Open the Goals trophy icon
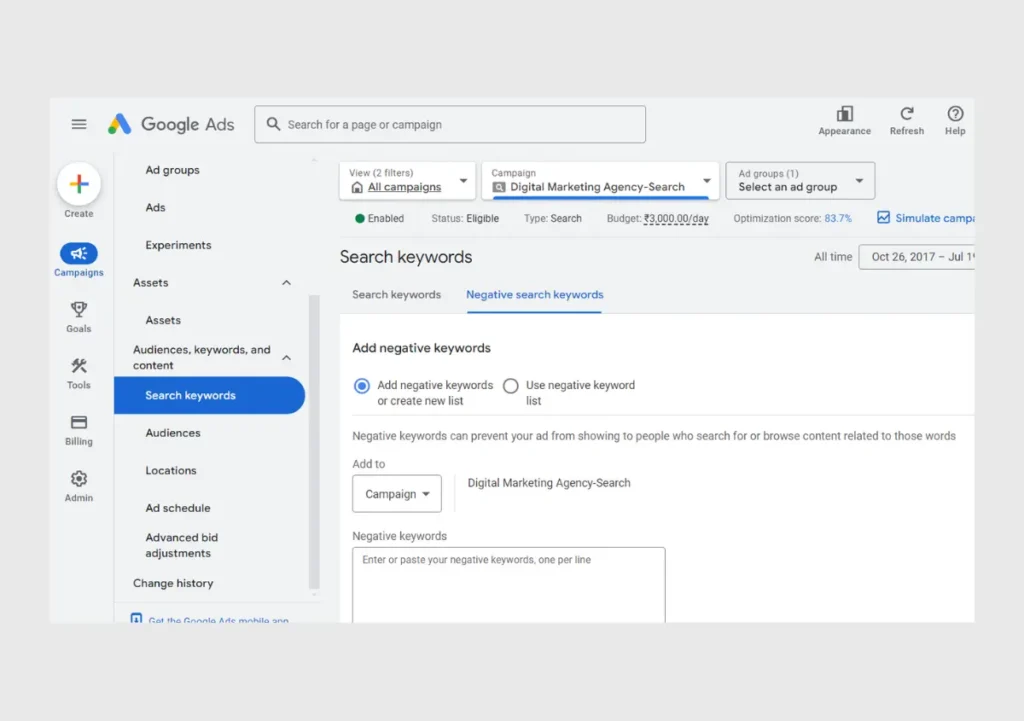 pyautogui.click(x=79, y=309)
